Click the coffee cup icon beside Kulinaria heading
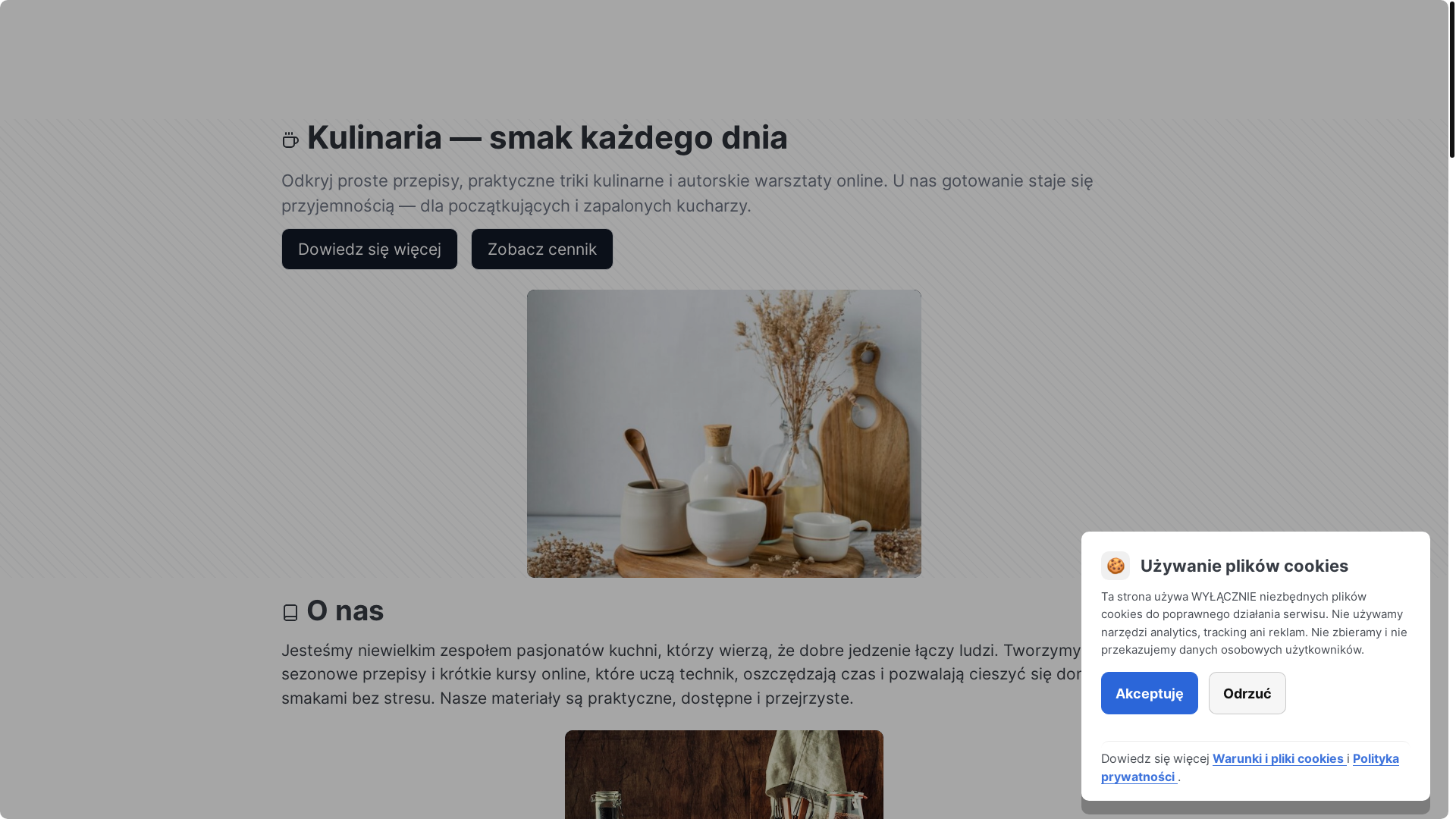Viewport: 1456px width, 819px height. click(290, 140)
